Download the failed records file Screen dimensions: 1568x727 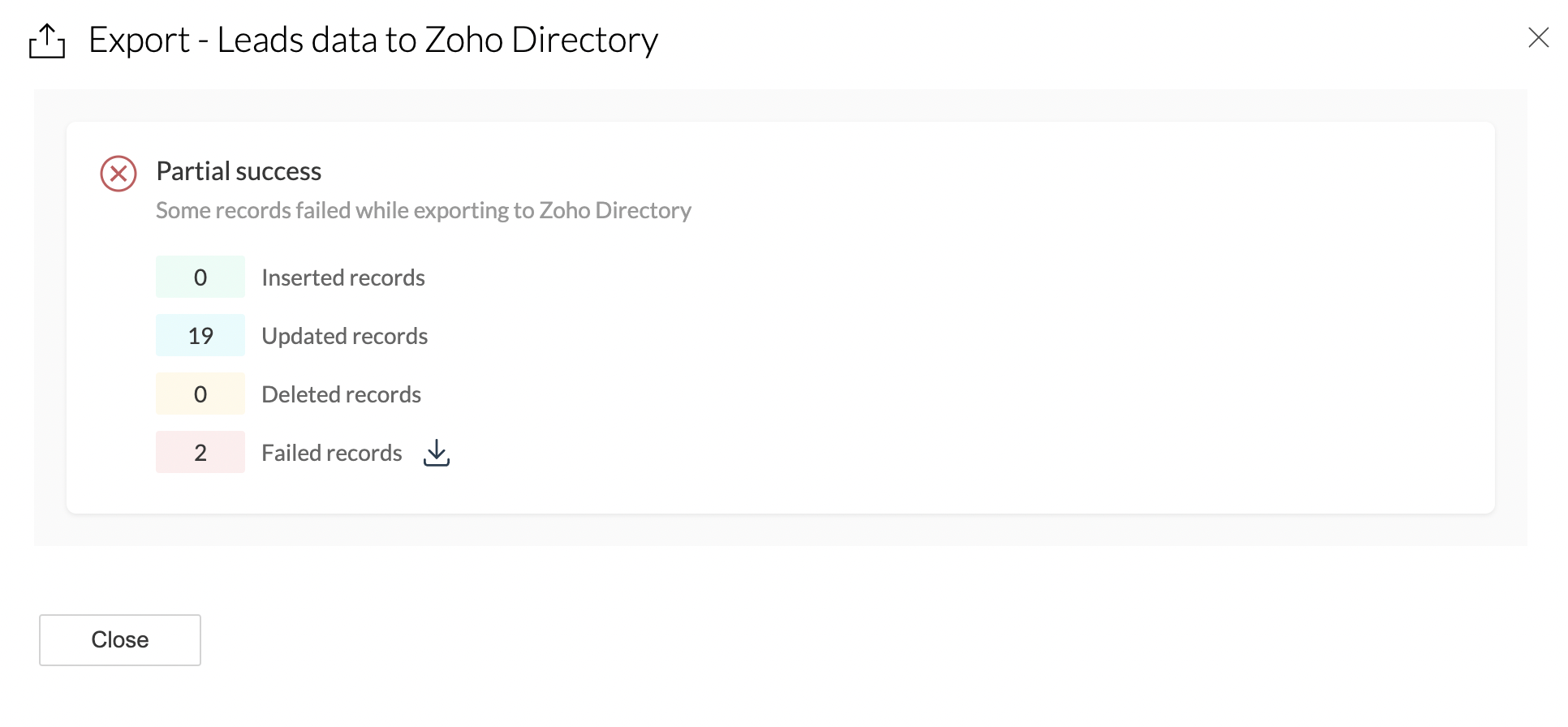pos(437,453)
